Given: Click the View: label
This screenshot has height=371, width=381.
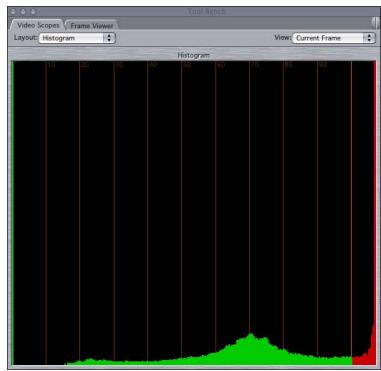Looking at the screenshot, I should [283, 37].
